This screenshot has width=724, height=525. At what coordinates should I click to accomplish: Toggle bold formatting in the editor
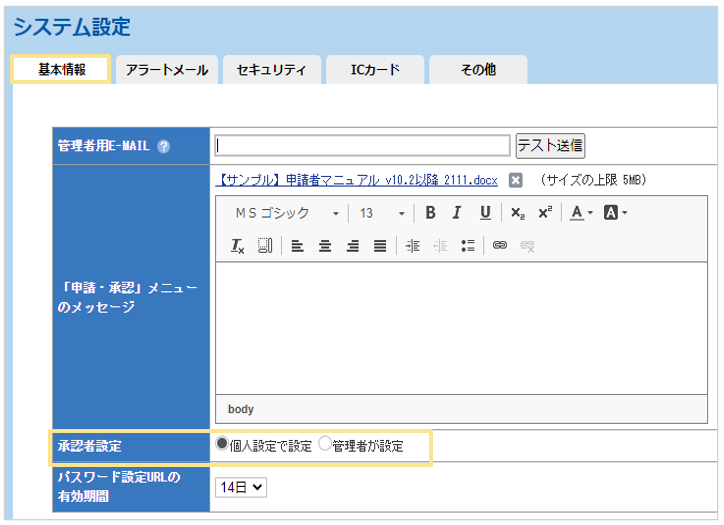[430, 213]
